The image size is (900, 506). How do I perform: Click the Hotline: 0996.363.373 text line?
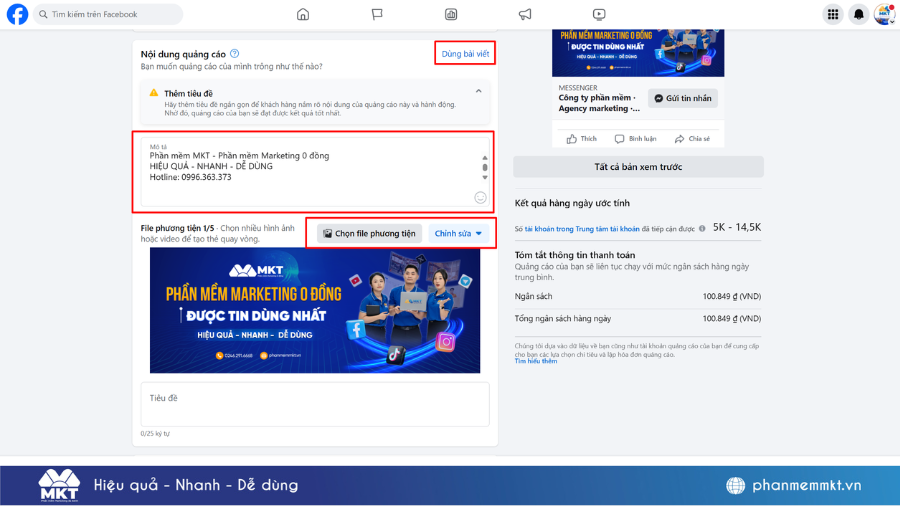point(191,177)
